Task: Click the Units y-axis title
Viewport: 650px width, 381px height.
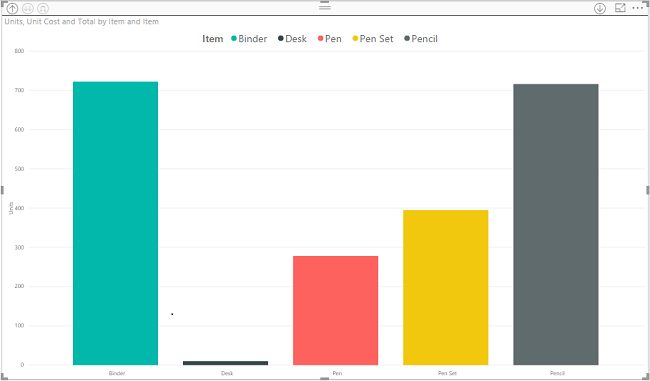Action: point(11,208)
